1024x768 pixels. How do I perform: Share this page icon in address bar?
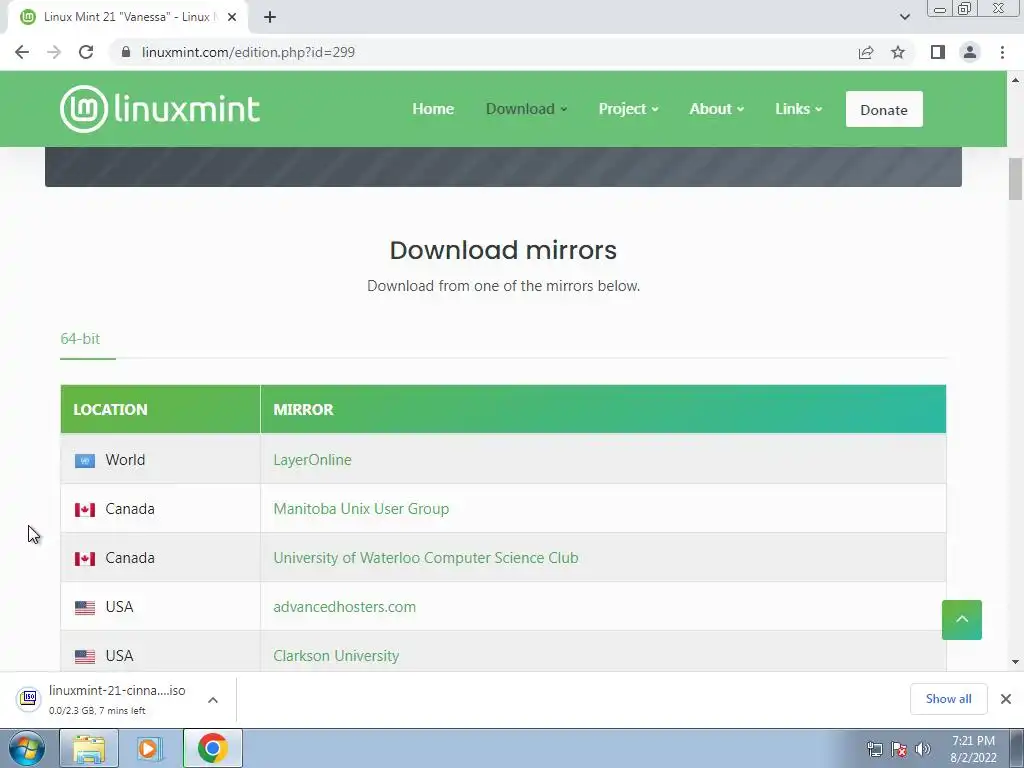pyautogui.click(x=866, y=52)
